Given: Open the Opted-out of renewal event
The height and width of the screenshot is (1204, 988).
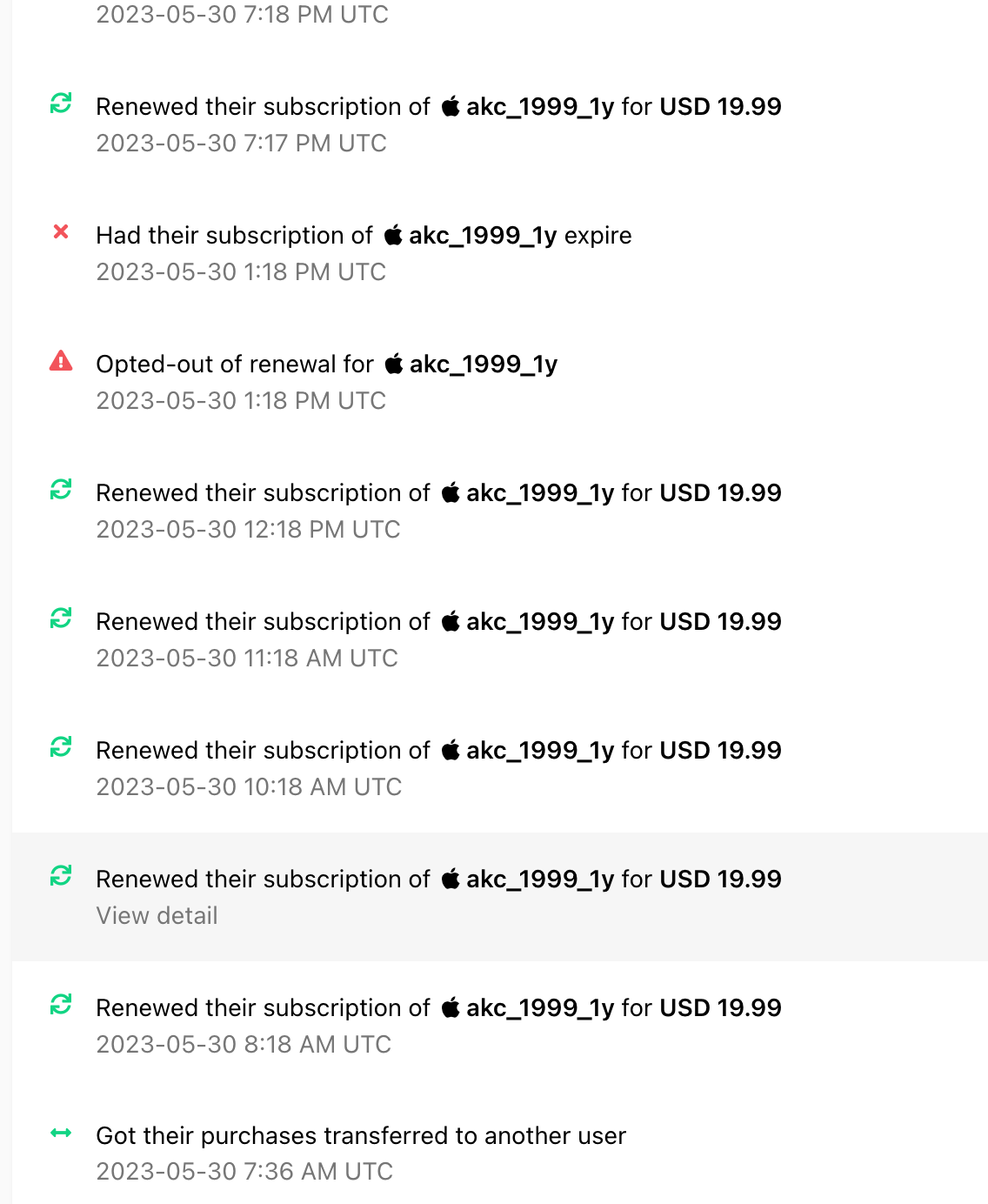Looking at the screenshot, I should pyautogui.click(x=500, y=381).
